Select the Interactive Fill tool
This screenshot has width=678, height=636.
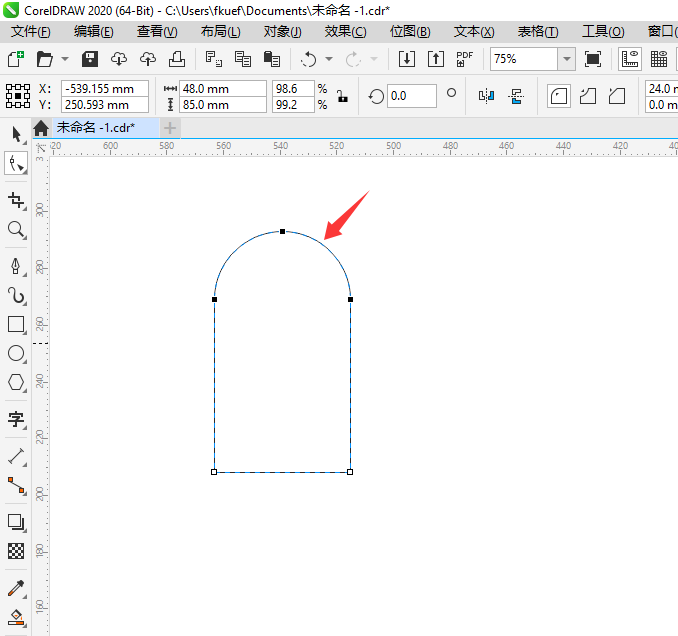[x=16, y=617]
